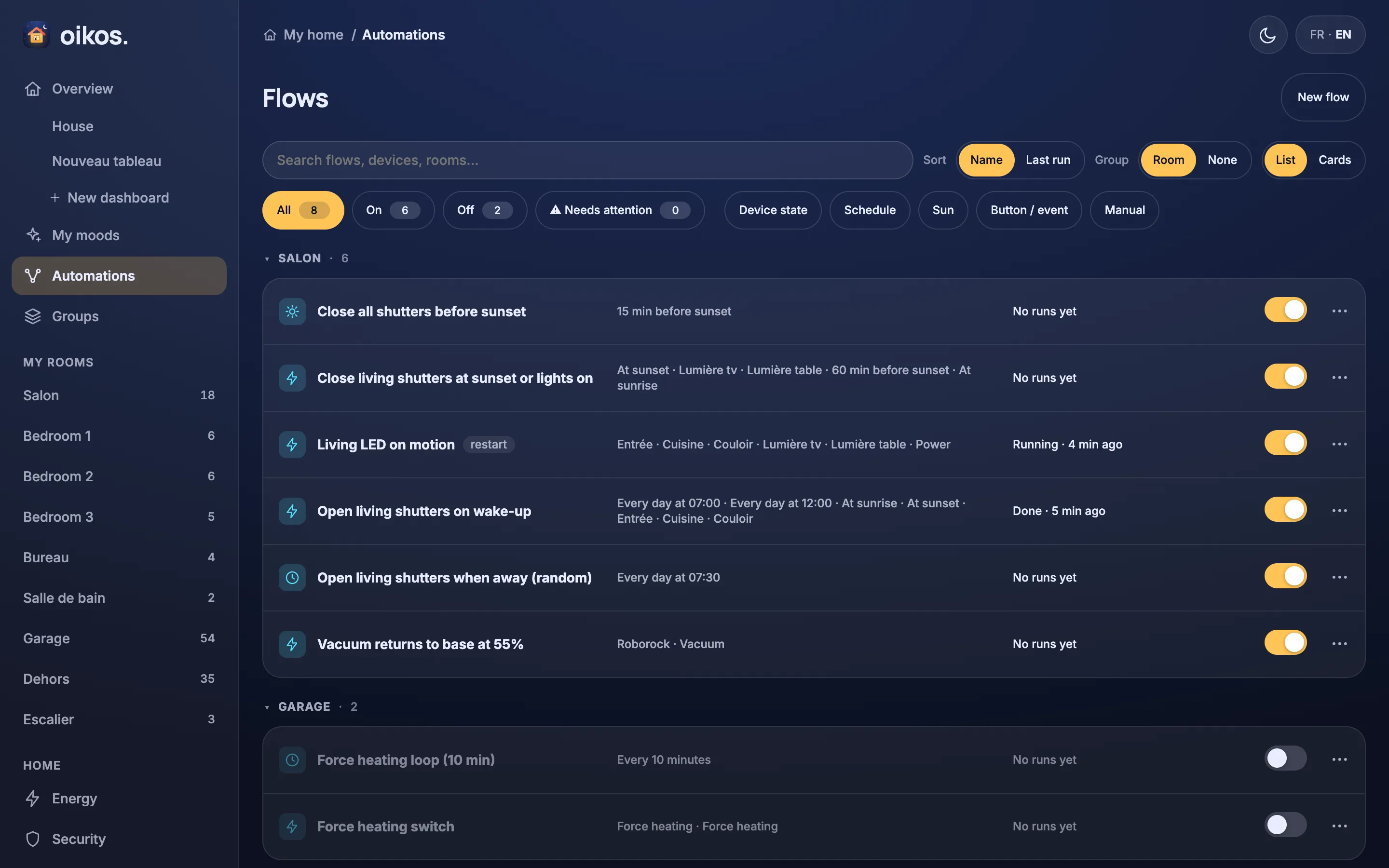This screenshot has width=1389, height=868.
Task: Toggle off Close living shutters at sunset flow
Action: (x=1285, y=377)
